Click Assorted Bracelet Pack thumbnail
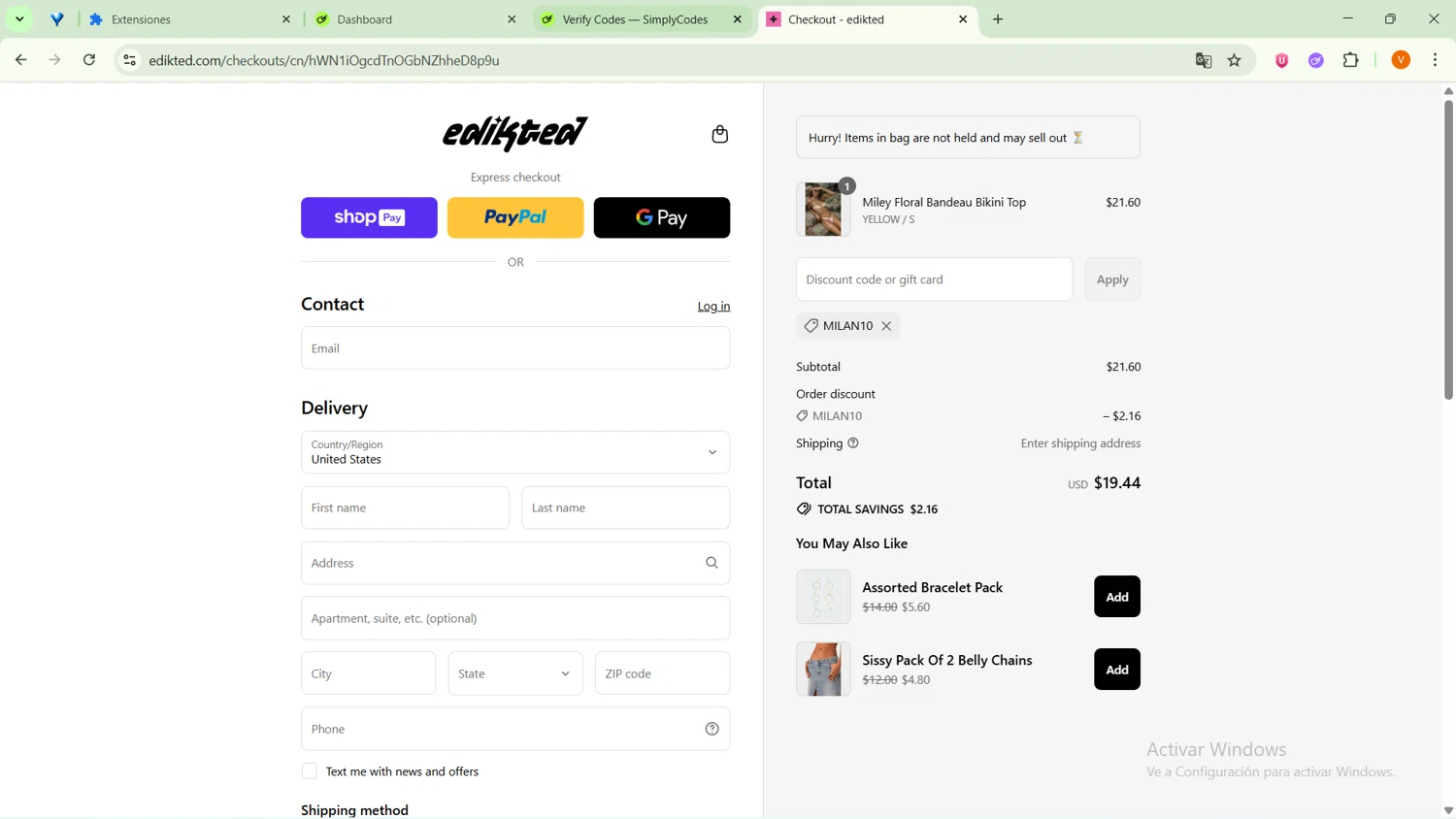Image resolution: width=1456 pixels, height=819 pixels. [823, 597]
